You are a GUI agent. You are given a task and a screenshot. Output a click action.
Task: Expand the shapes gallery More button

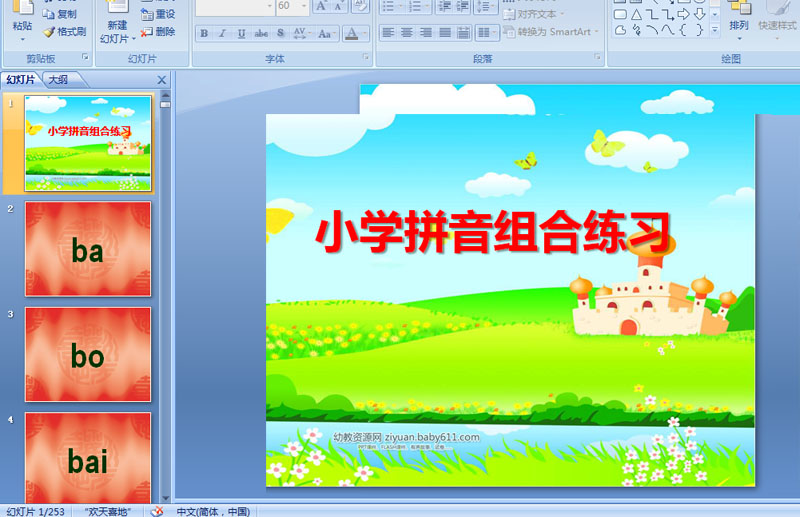[715, 31]
